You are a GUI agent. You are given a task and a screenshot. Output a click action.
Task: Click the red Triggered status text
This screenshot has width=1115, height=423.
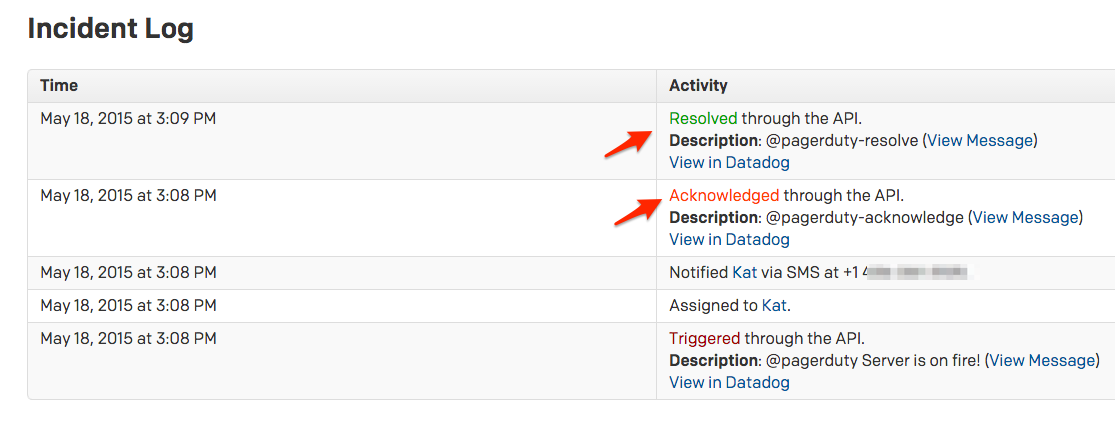(705, 338)
